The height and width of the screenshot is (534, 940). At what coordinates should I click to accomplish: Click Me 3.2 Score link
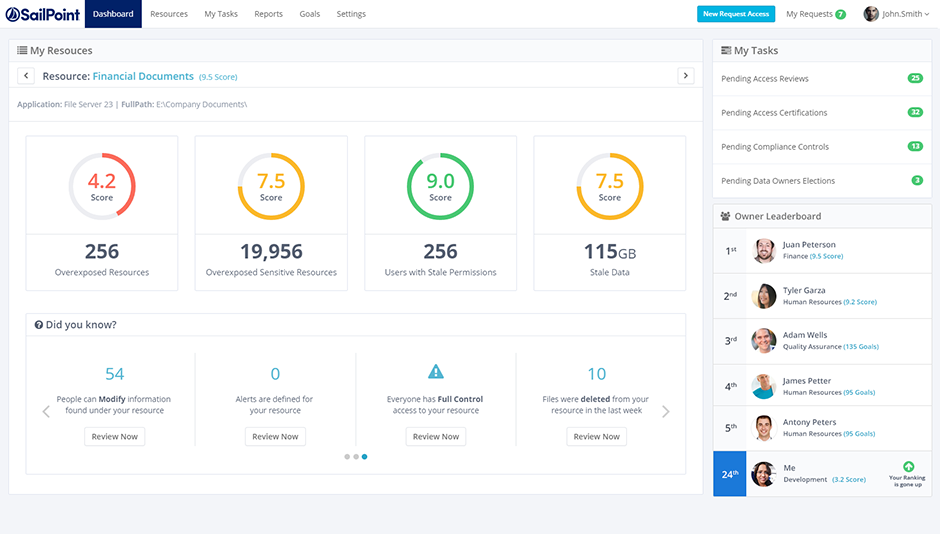(849, 479)
